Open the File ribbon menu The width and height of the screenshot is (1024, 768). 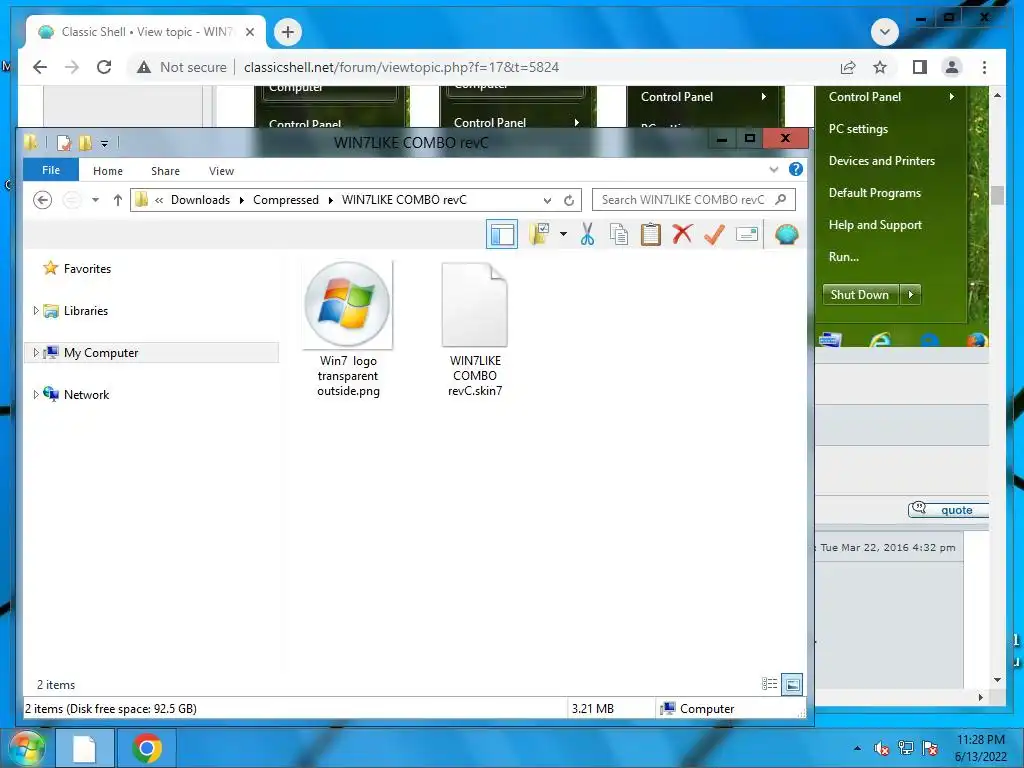[x=51, y=170]
